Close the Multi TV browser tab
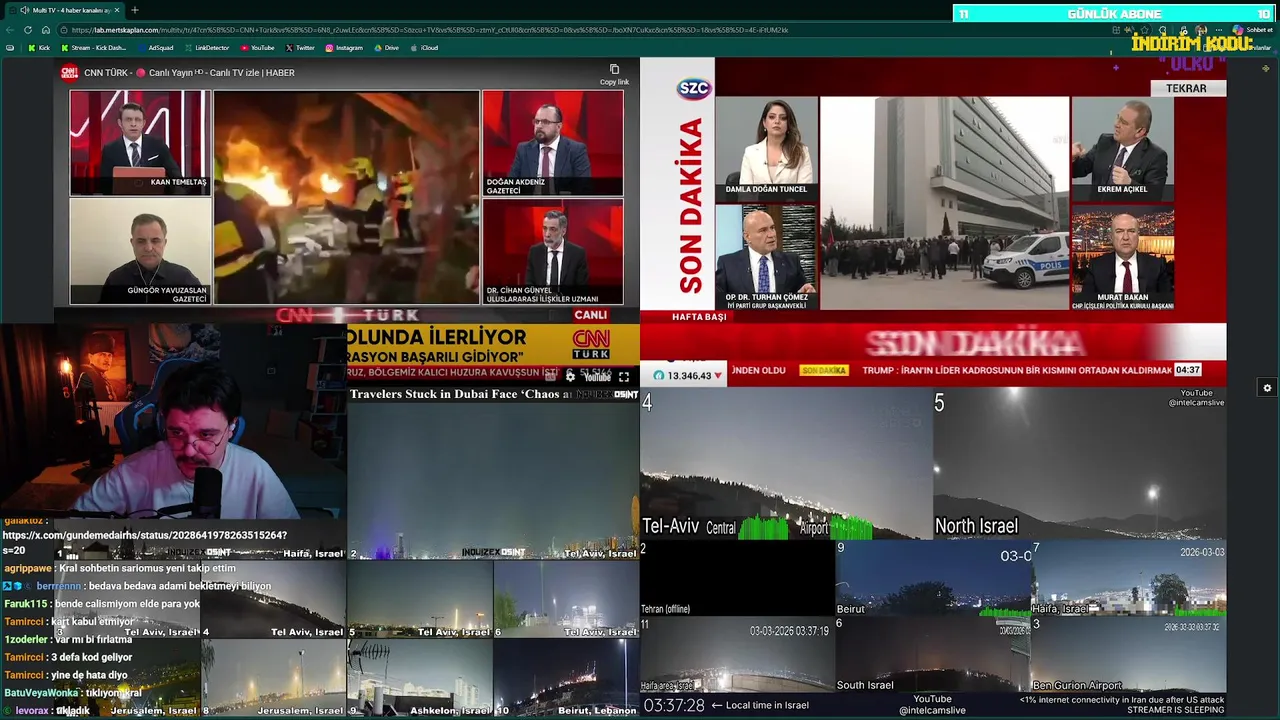This screenshot has width=1280, height=720. [x=117, y=10]
